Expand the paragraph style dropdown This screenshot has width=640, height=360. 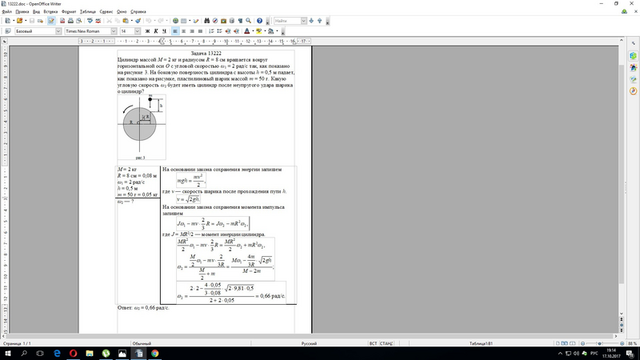click(x=58, y=31)
